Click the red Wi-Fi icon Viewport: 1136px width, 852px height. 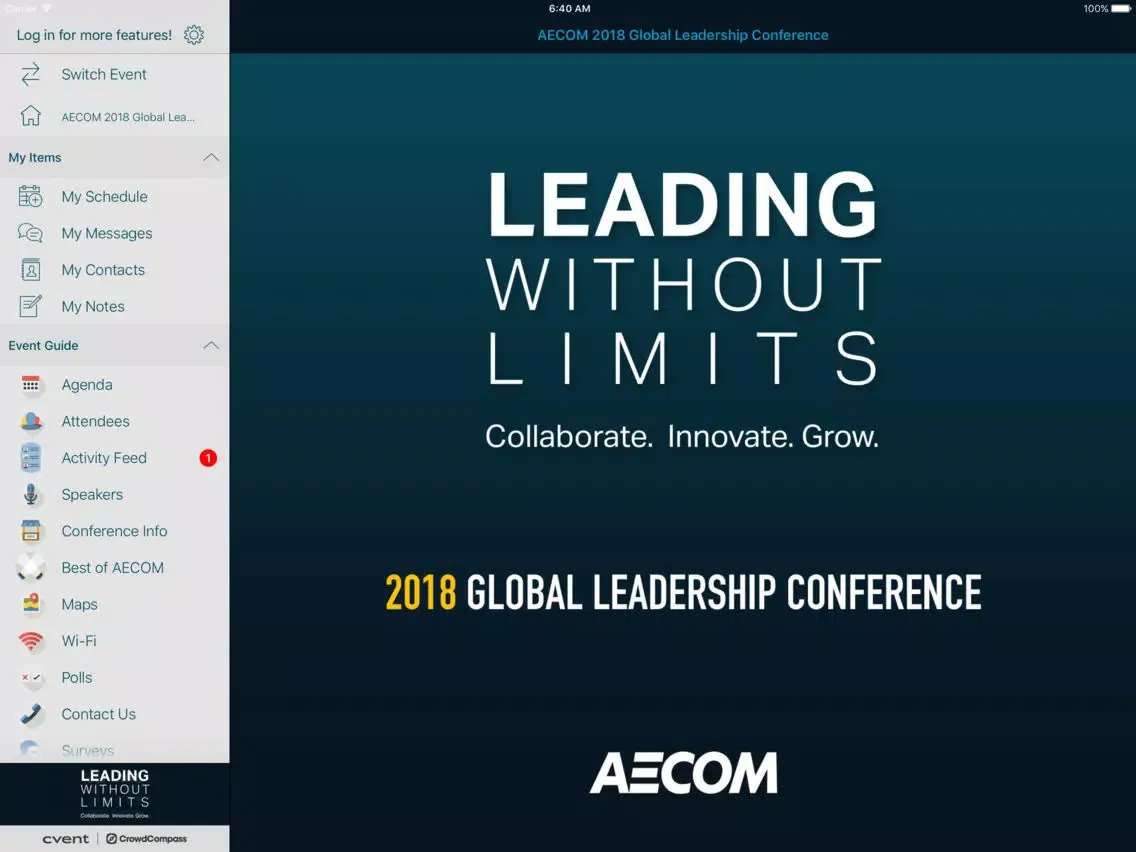[x=30, y=640]
